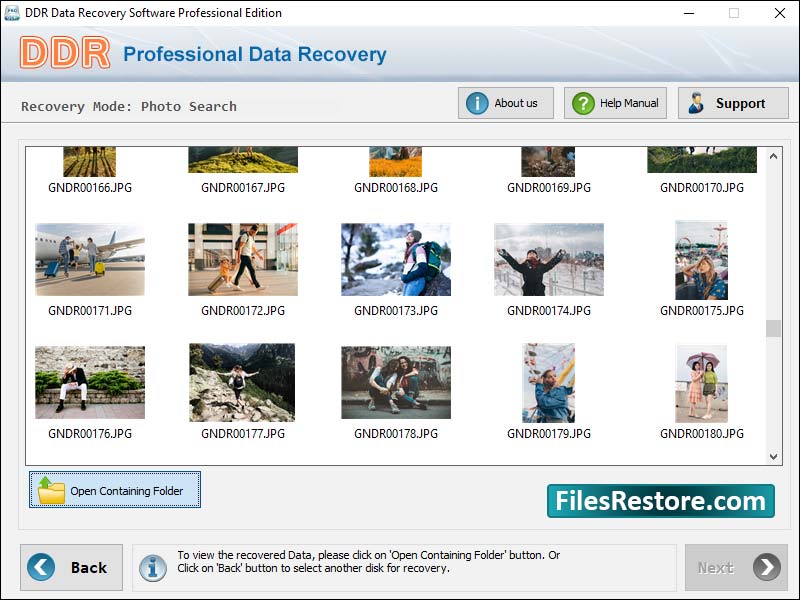
Task: Click the Support person icon
Action: [x=698, y=102]
